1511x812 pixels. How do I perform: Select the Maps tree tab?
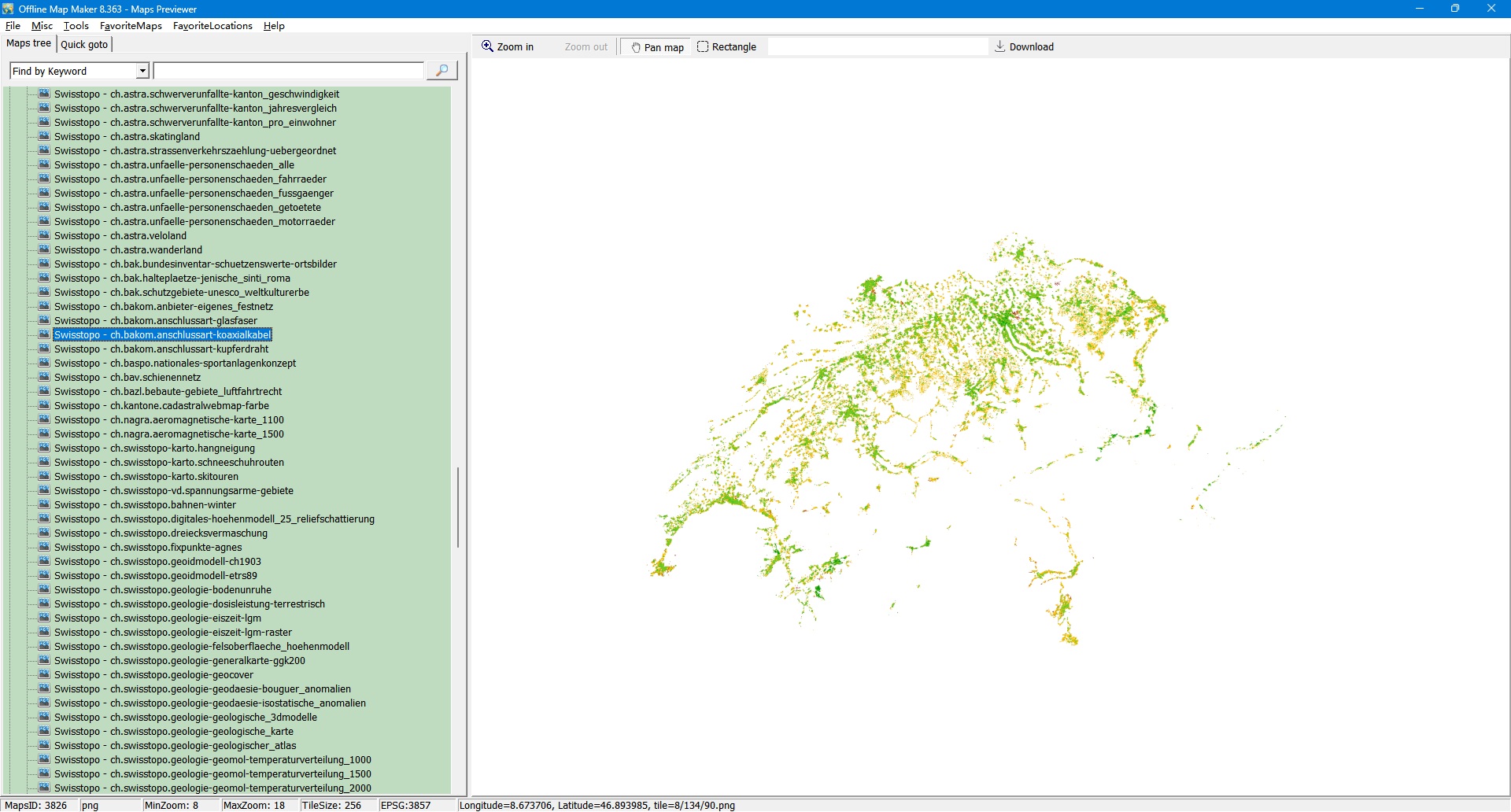[x=28, y=43]
